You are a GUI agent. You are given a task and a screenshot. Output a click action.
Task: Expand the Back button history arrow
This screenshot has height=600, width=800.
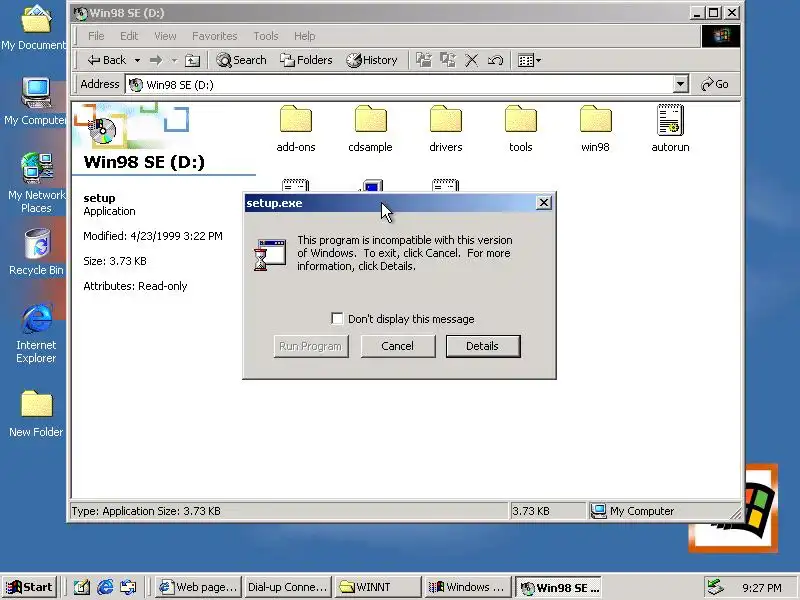(137, 60)
